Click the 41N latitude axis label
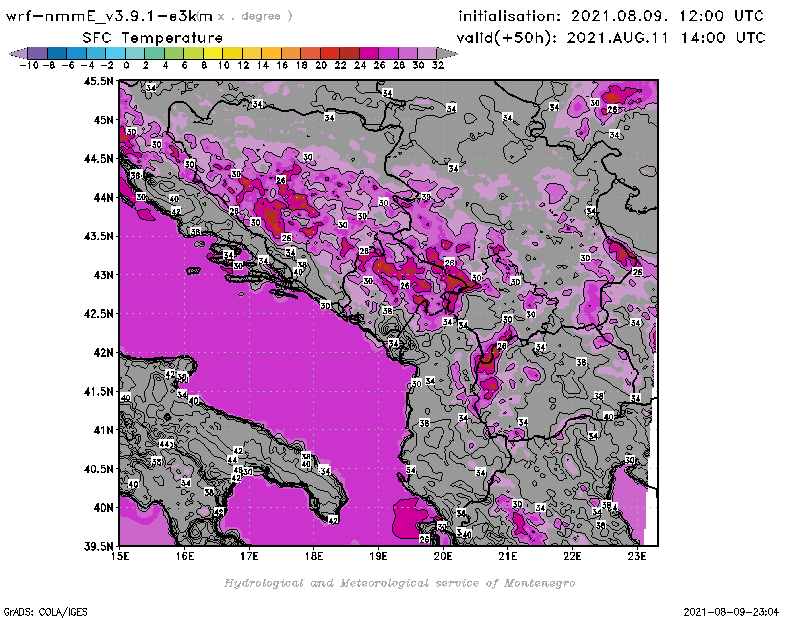The height and width of the screenshot is (618, 800). tap(103, 430)
